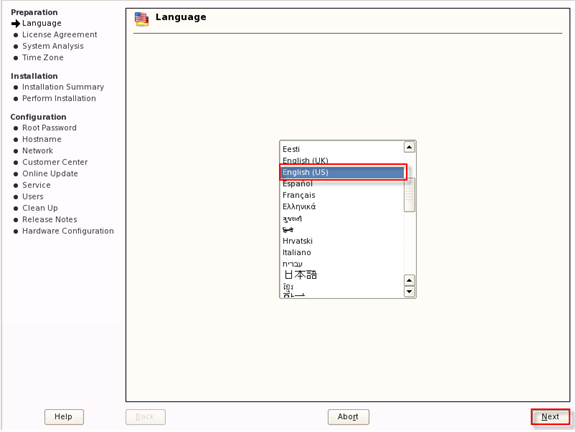Click Time Zone step in sidebar
Viewport: 575px width, 432px height.
(x=43, y=58)
